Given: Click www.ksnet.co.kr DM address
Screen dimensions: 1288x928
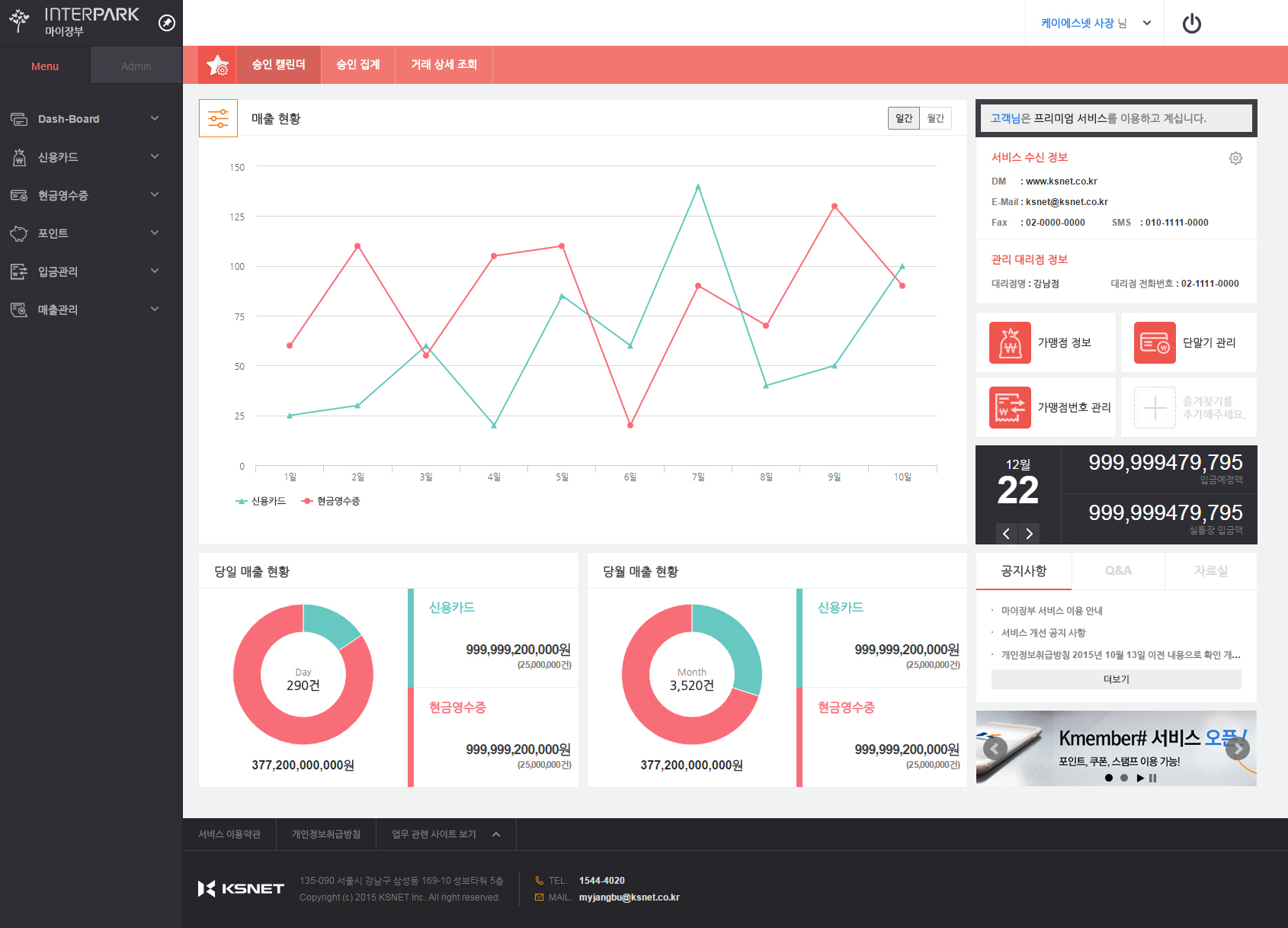Looking at the screenshot, I should pyautogui.click(x=1061, y=181).
